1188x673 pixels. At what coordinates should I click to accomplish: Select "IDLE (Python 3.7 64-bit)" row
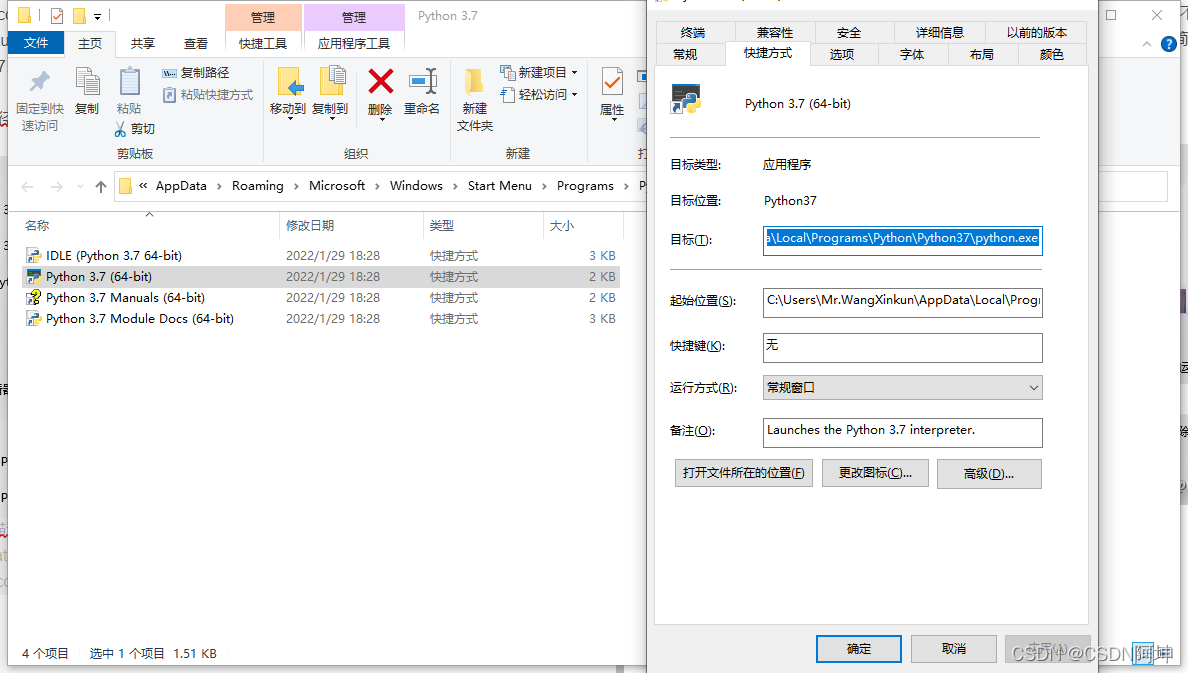321,255
